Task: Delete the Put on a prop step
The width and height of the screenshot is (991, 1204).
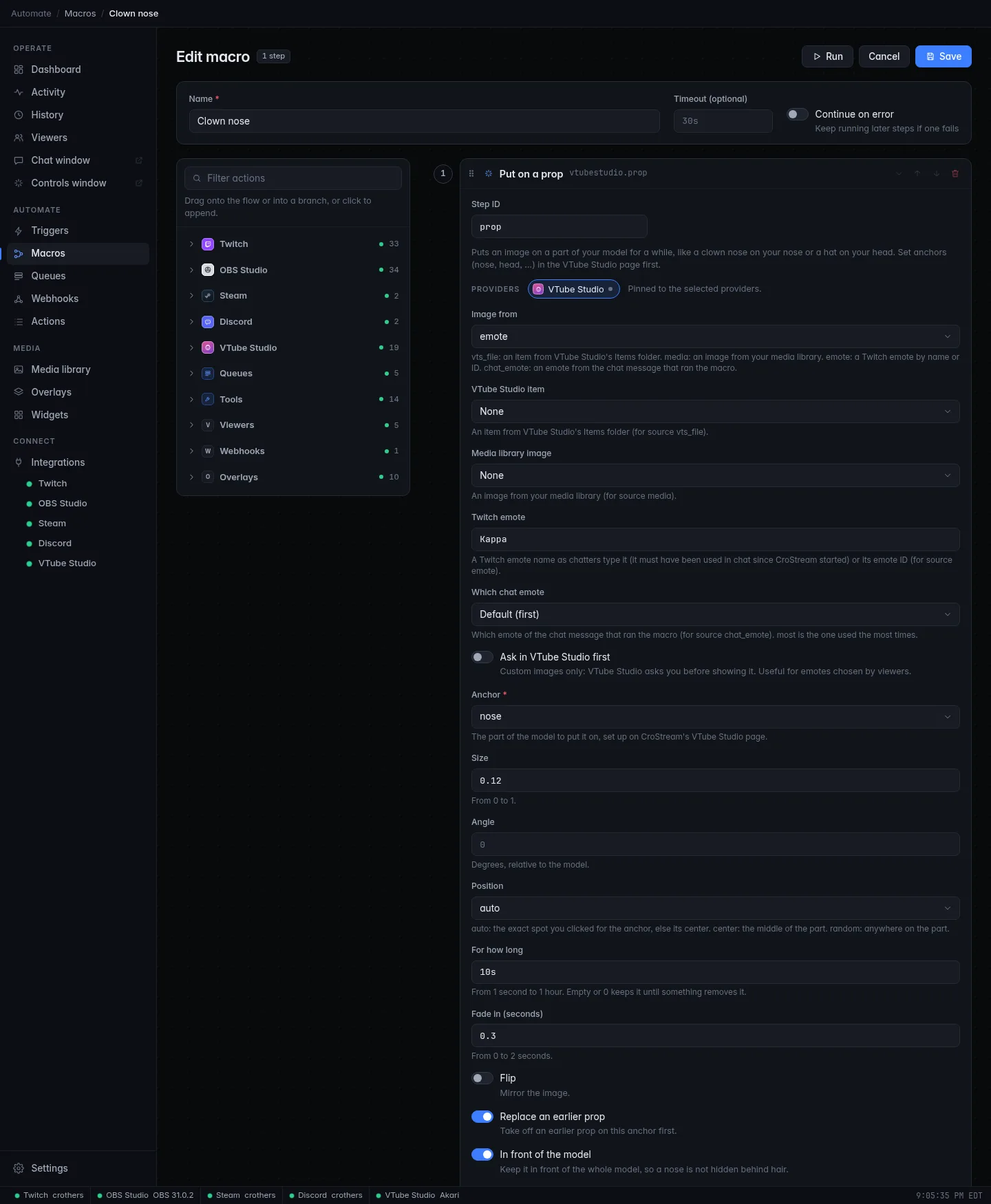Action: pyautogui.click(x=955, y=173)
